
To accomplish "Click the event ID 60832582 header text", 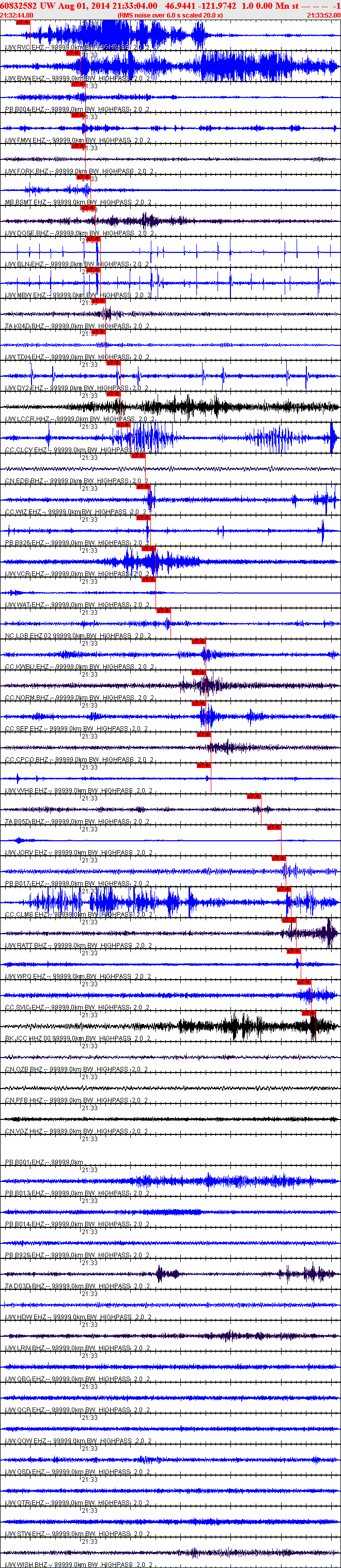I will tap(19, 6).
